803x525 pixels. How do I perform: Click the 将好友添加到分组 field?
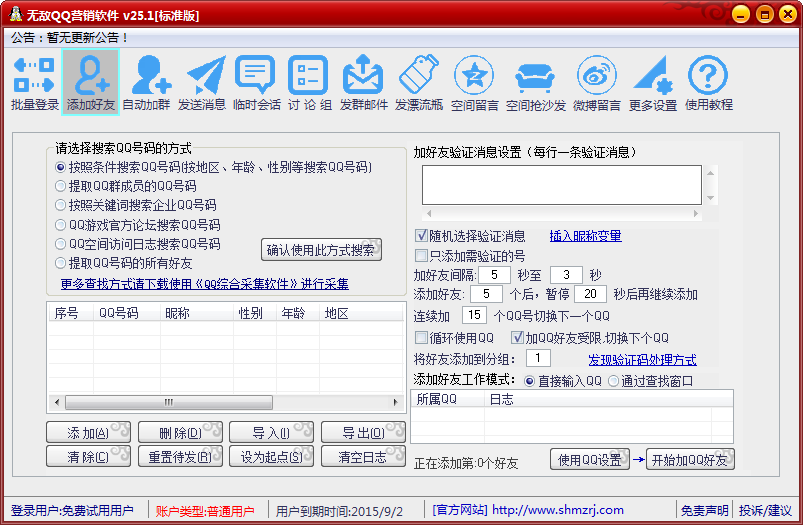point(538,358)
